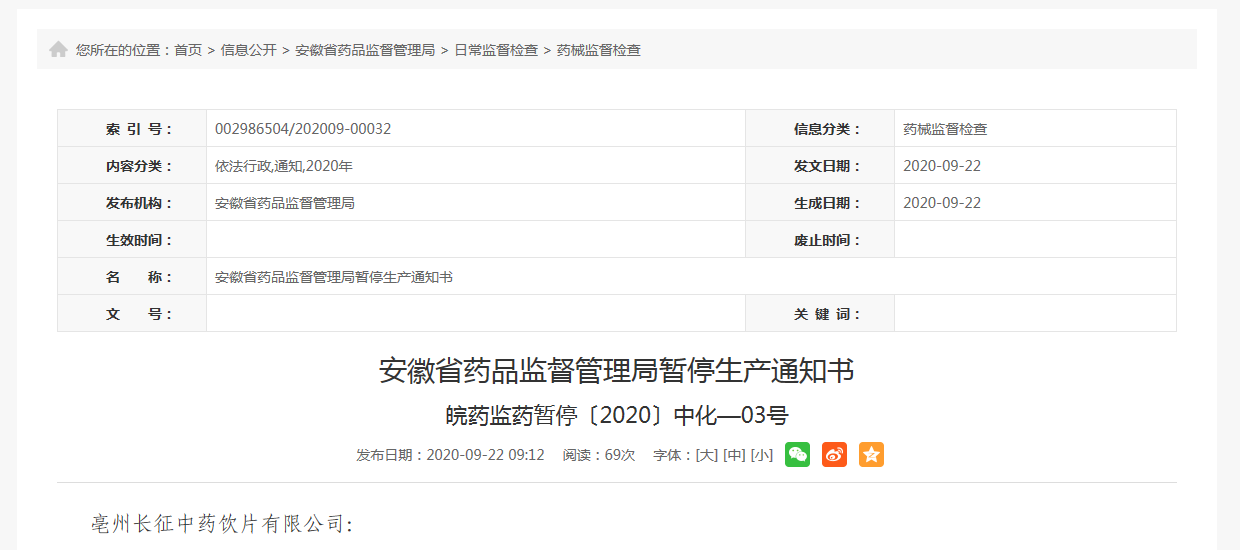Click the read count 阅读：69次
This screenshot has width=1240, height=550.
[599, 455]
